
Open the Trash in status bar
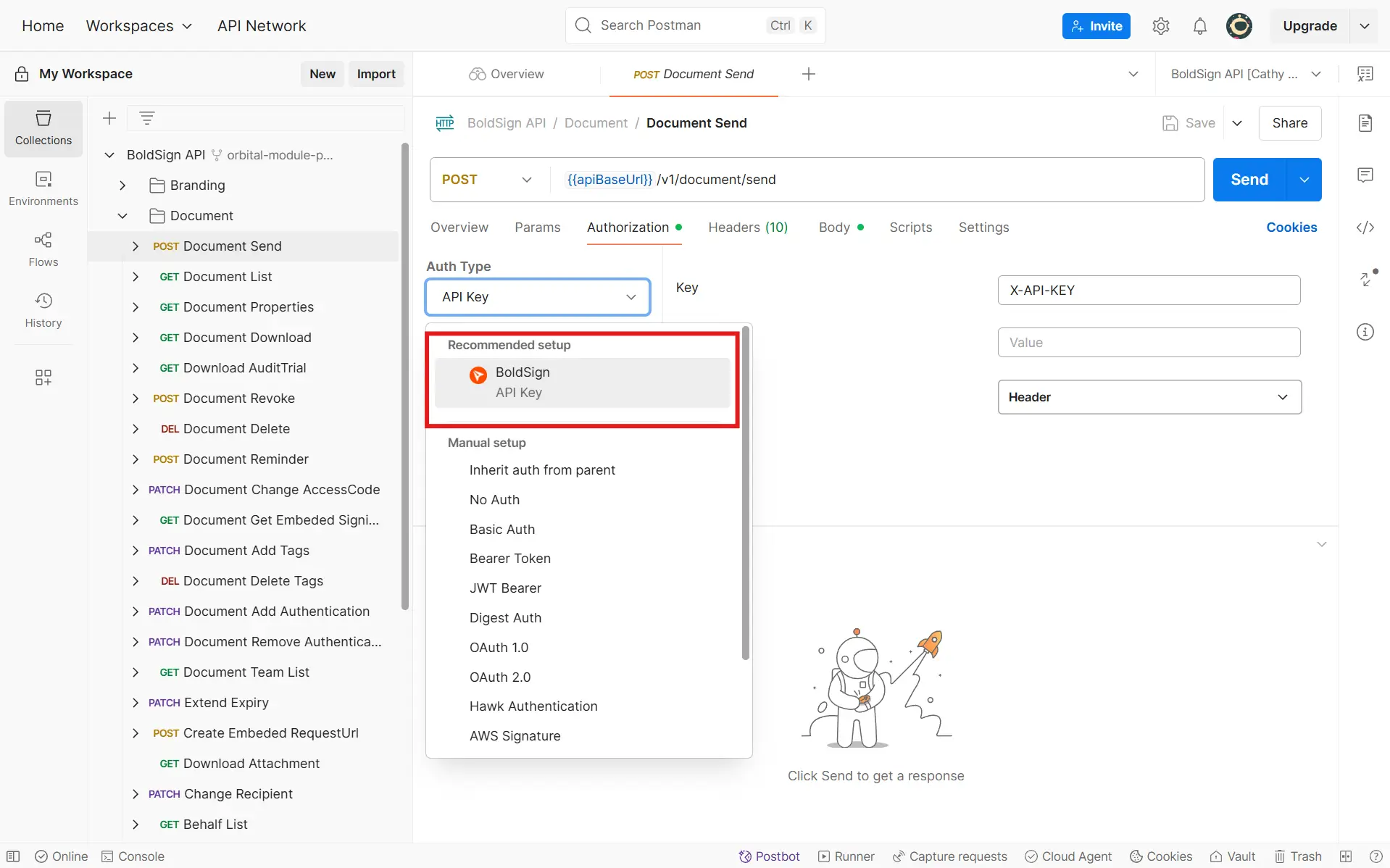click(x=1298, y=856)
